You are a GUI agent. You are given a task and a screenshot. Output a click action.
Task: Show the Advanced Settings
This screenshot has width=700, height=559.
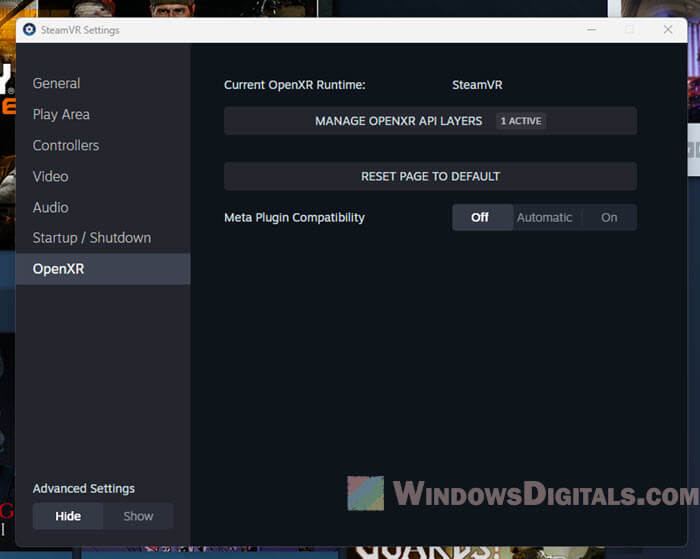pos(138,516)
